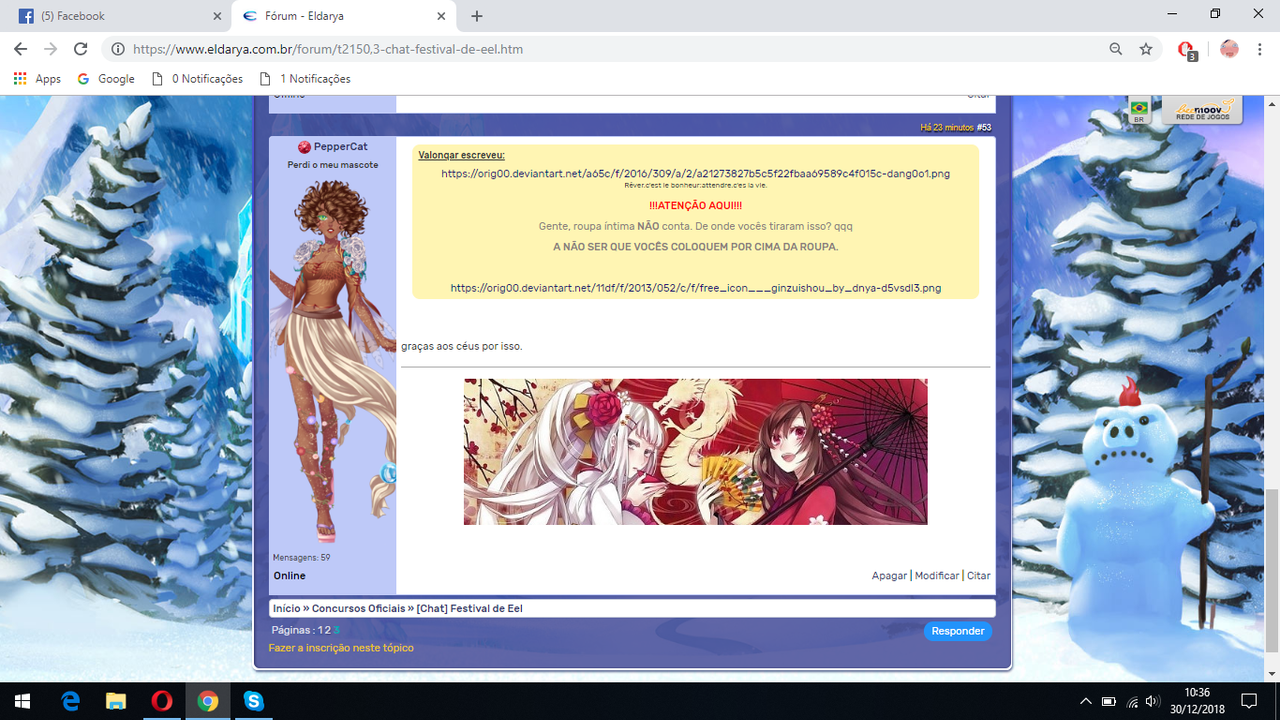The image size is (1280, 720).
Task: Open the Action Center notifications icon
Action: pos(1249,701)
